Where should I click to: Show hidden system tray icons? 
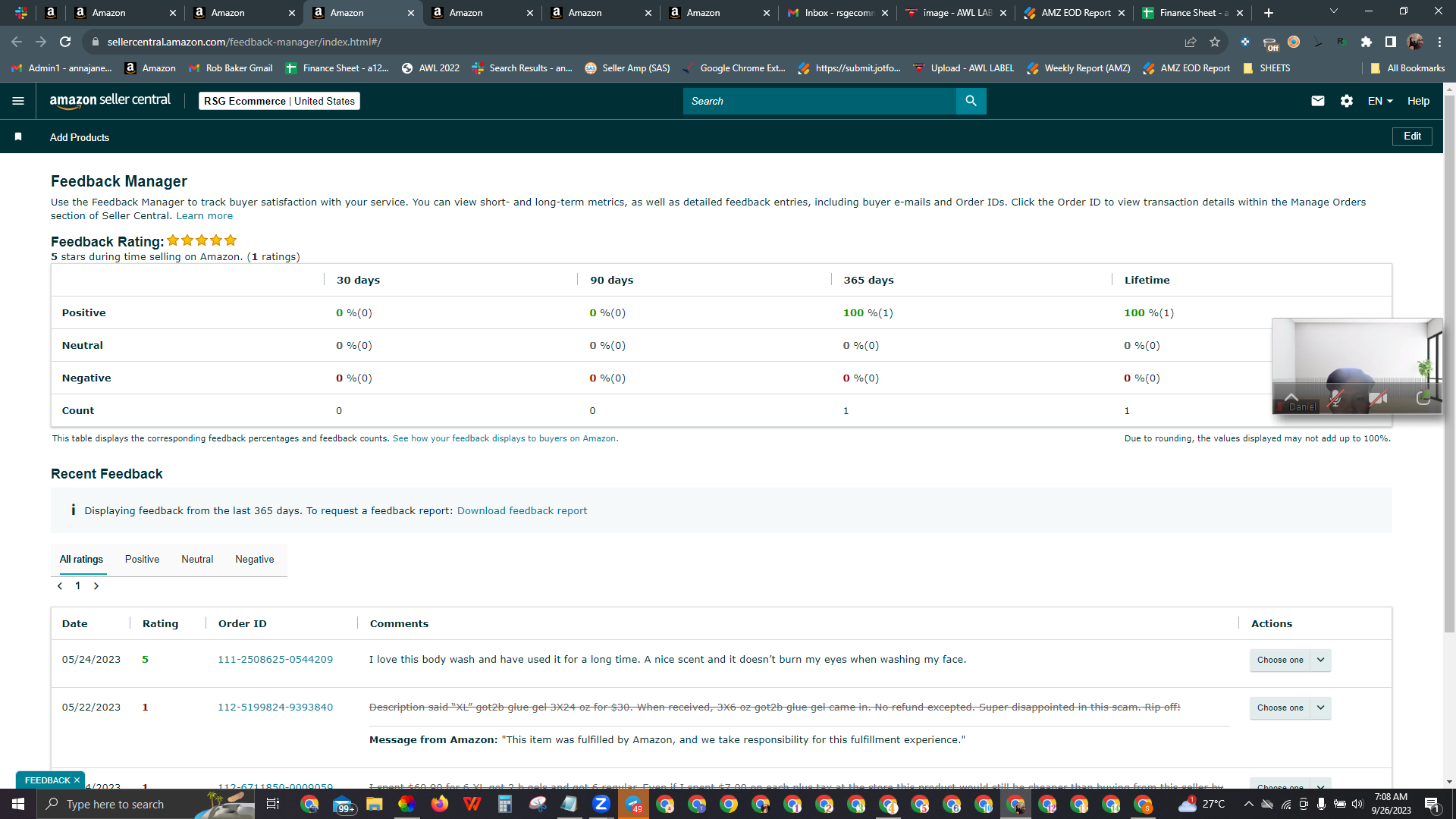click(1249, 804)
